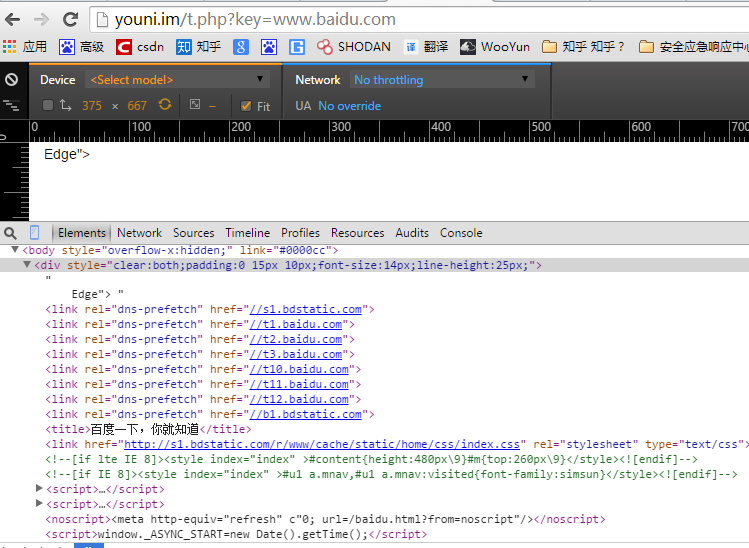Uncheck the Fit checkbox
The image size is (749, 548).
[x=246, y=106]
